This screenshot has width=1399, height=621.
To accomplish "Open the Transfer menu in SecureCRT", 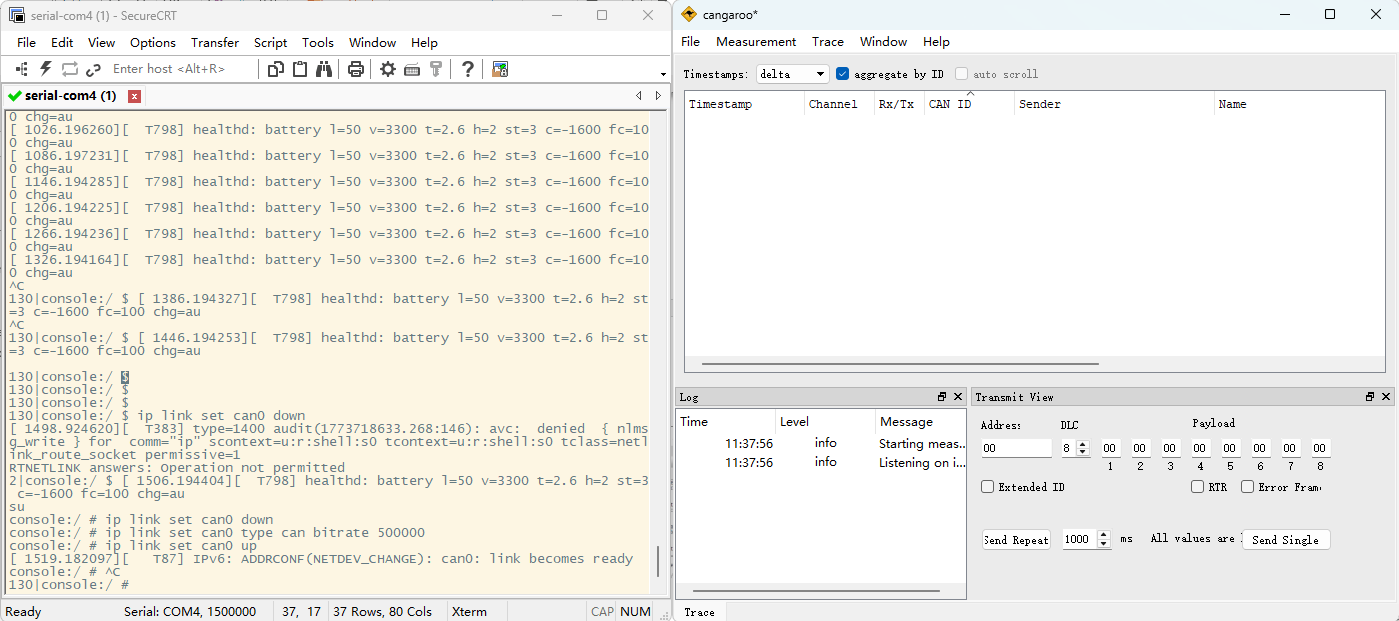I will [215, 42].
